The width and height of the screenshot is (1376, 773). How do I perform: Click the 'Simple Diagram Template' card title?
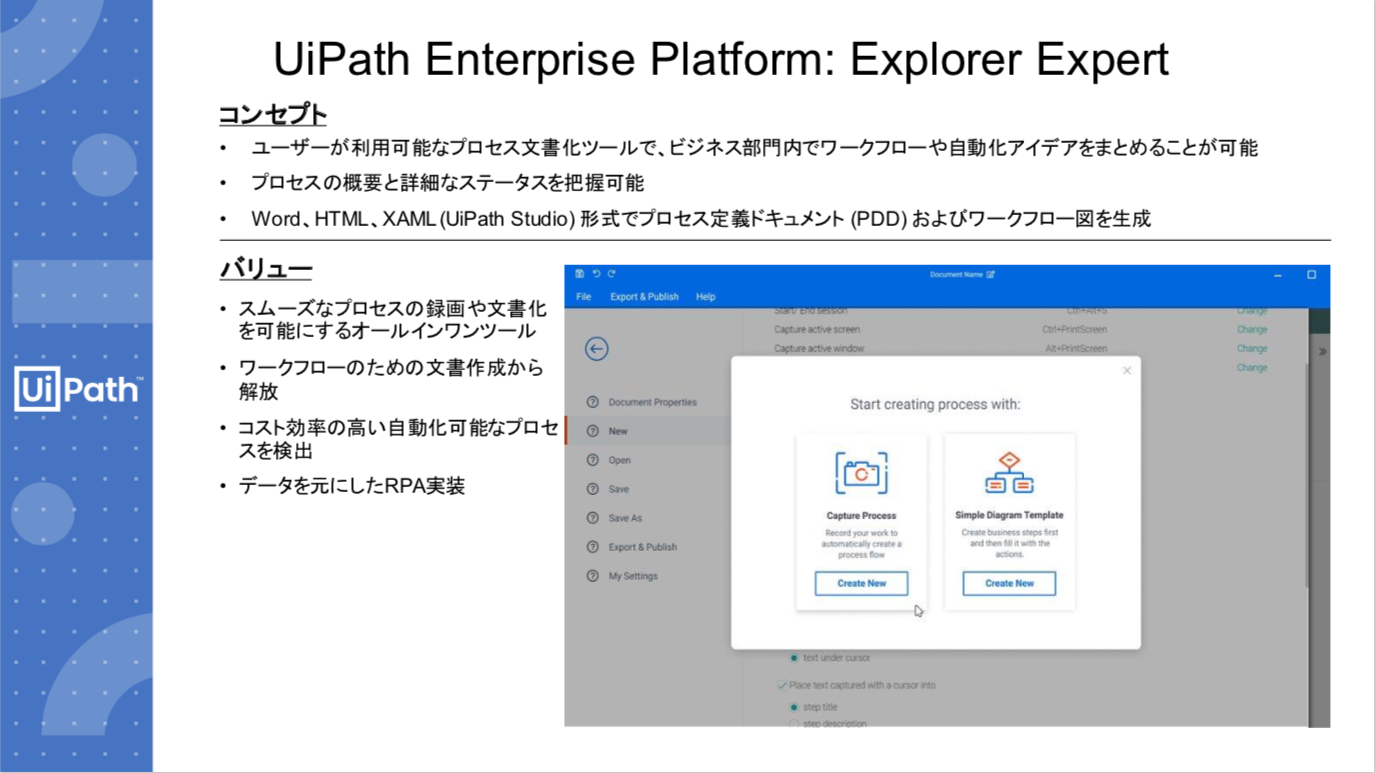coord(1009,516)
